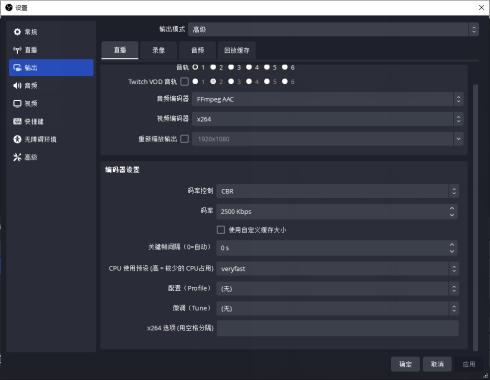This screenshot has width=490, height=380.
Task: Click the OBS logo in title bar
Action: (9, 7)
